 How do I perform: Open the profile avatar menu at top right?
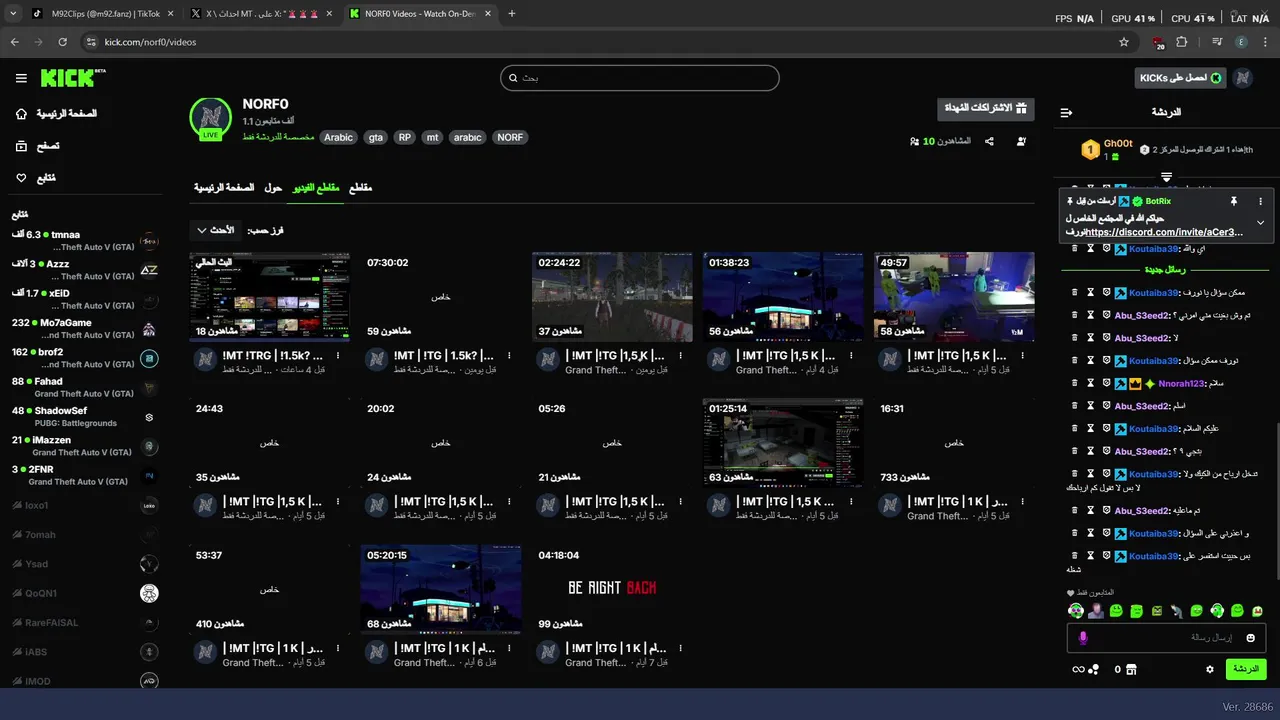(1243, 78)
